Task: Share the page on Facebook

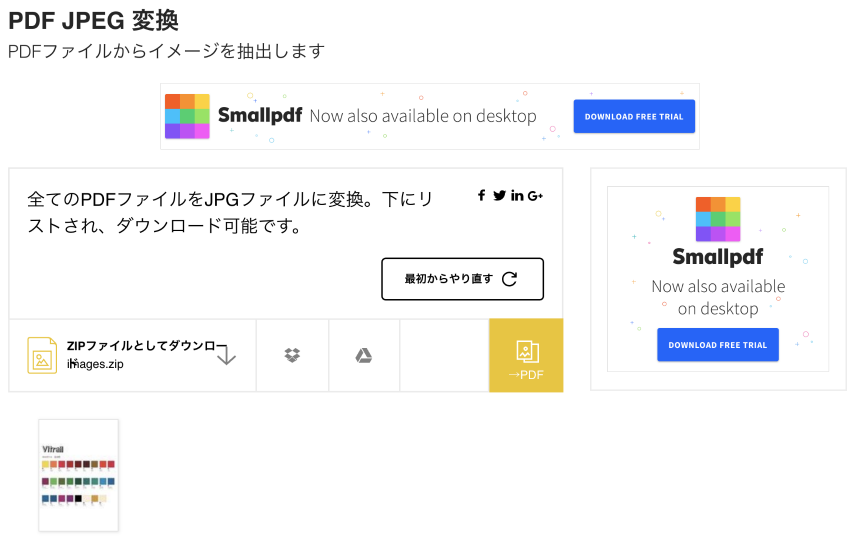Action: coord(481,195)
